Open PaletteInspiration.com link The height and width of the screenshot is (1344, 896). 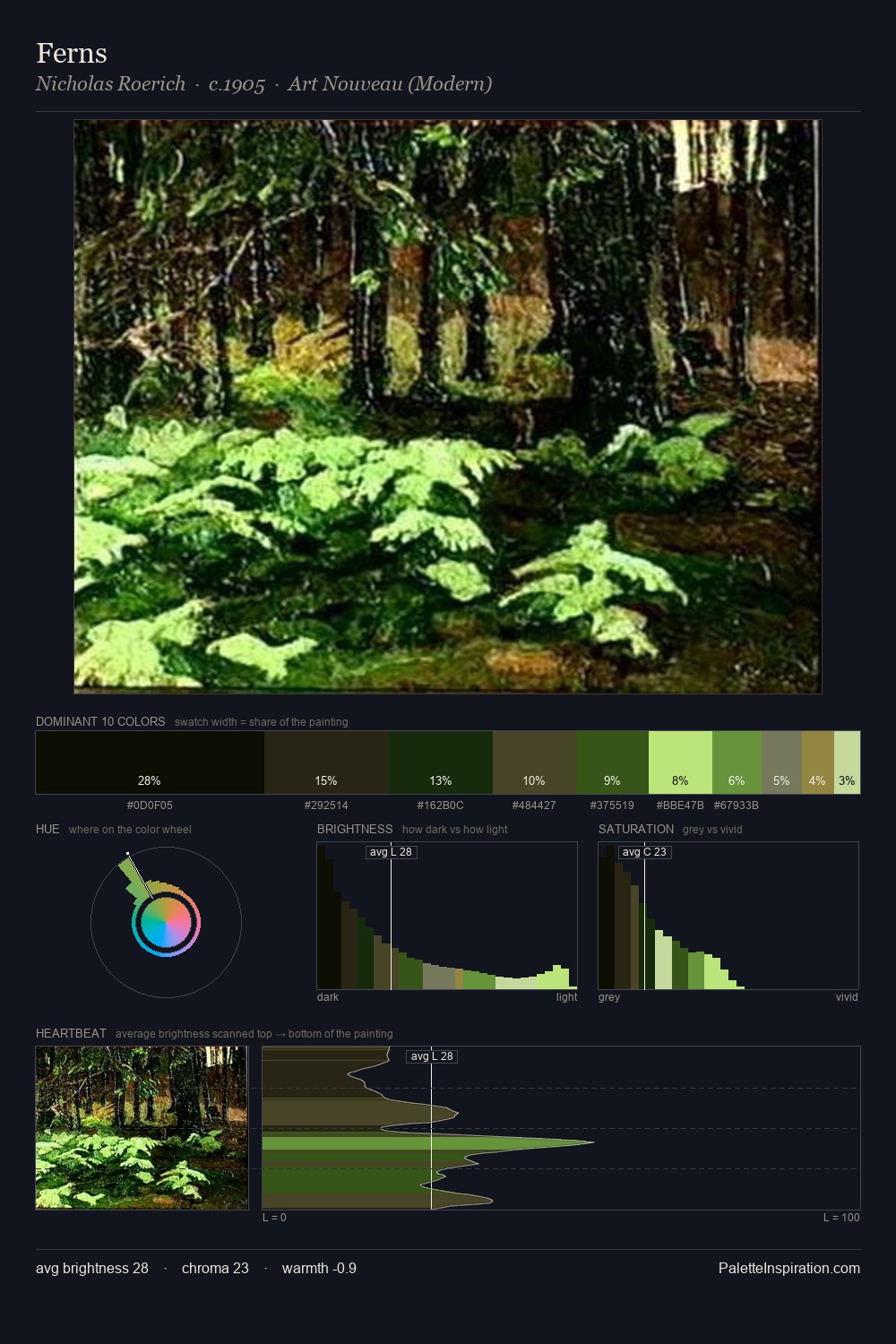789,1268
